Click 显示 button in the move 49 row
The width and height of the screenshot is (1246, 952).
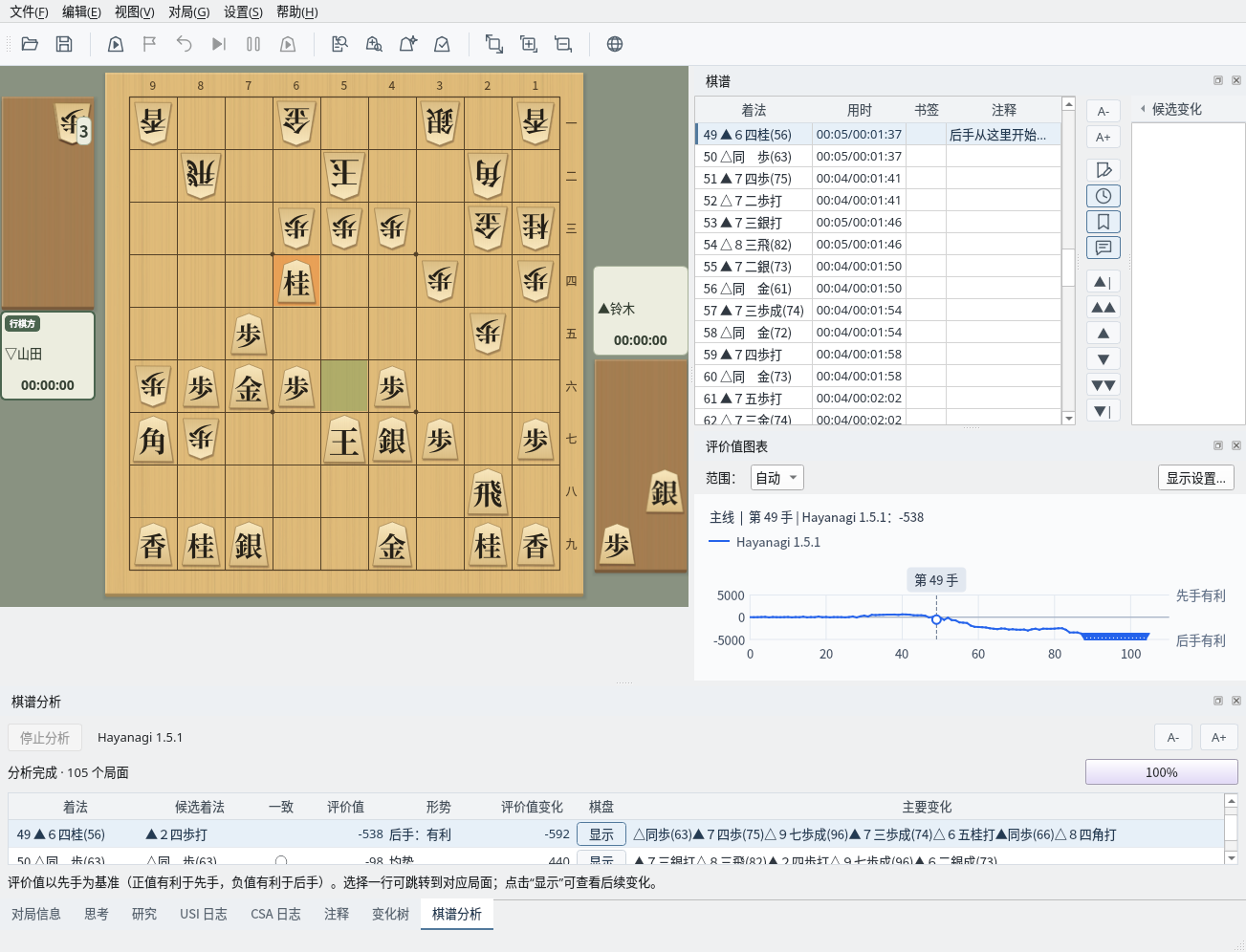click(x=601, y=834)
